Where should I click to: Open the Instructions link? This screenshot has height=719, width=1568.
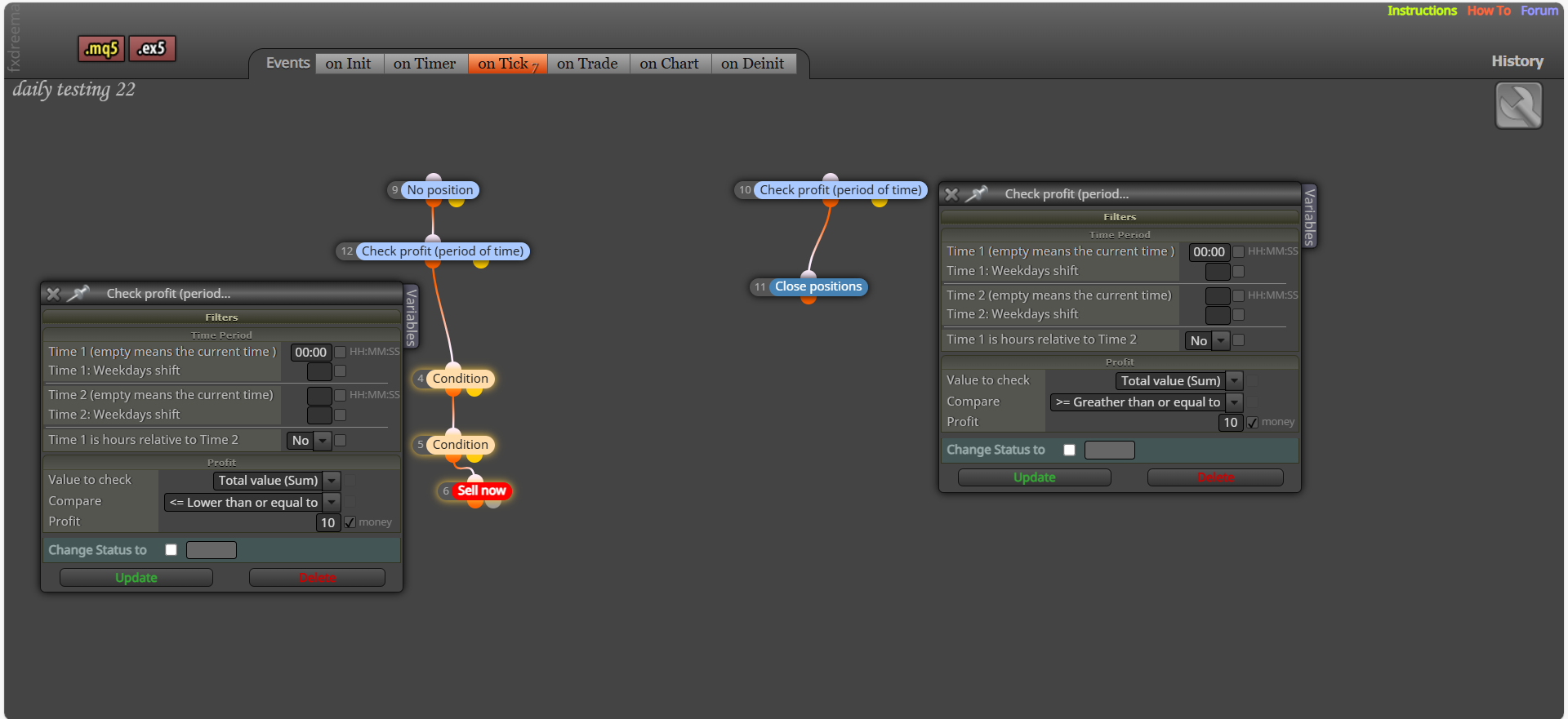(1422, 11)
